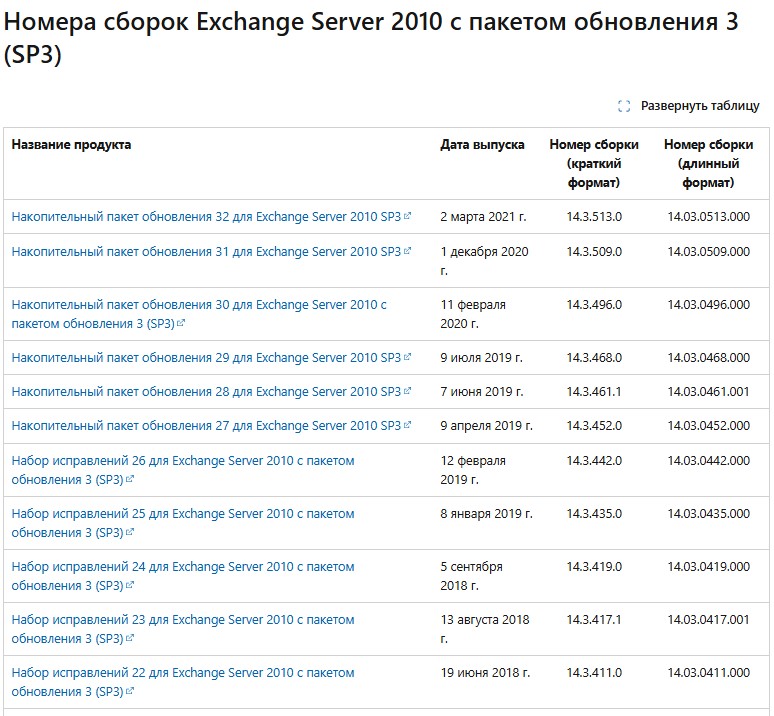Click external link icon for rollup 26
The height and width of the screenshot is (716, 774).
click(x=131, y=480)
